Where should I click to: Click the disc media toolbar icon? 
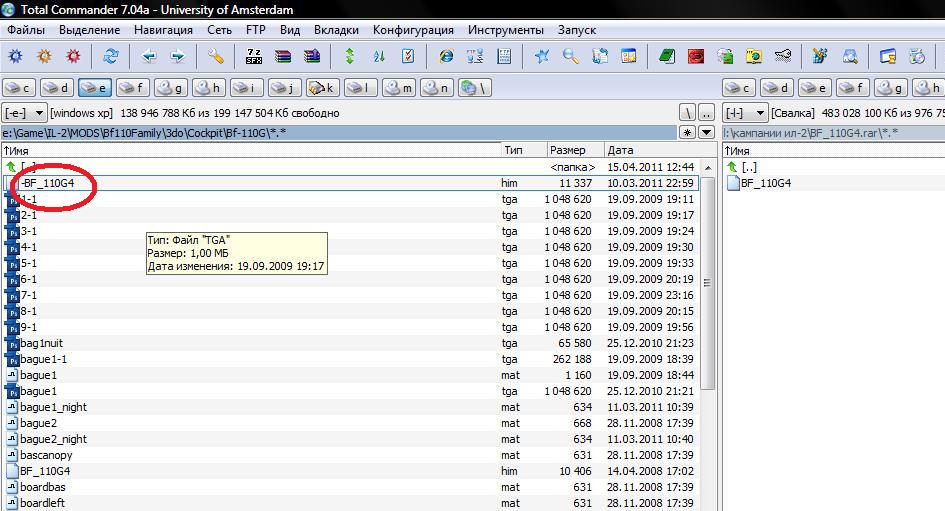[x=917, y=57]
